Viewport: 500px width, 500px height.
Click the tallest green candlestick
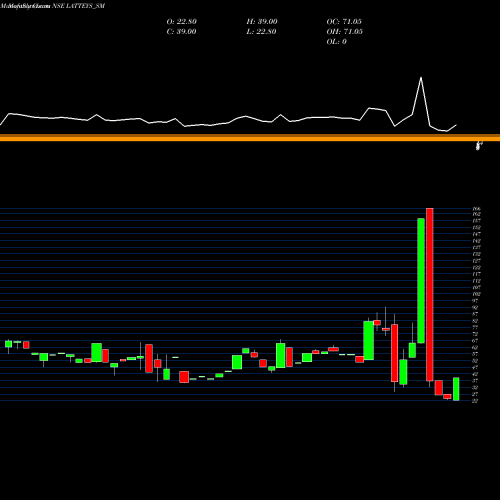coord(421,281)
